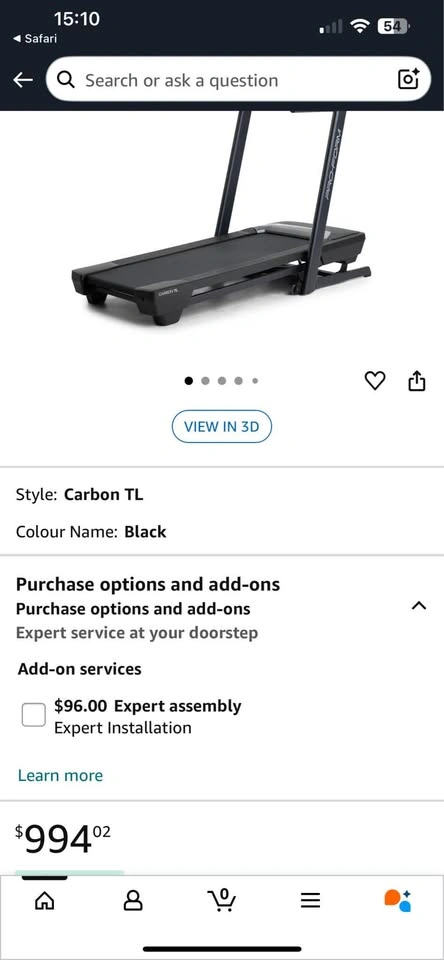Open the shopping cart icon
Image resolution: width=444 pixels, height=960 pixels.
tap(222, 899)
